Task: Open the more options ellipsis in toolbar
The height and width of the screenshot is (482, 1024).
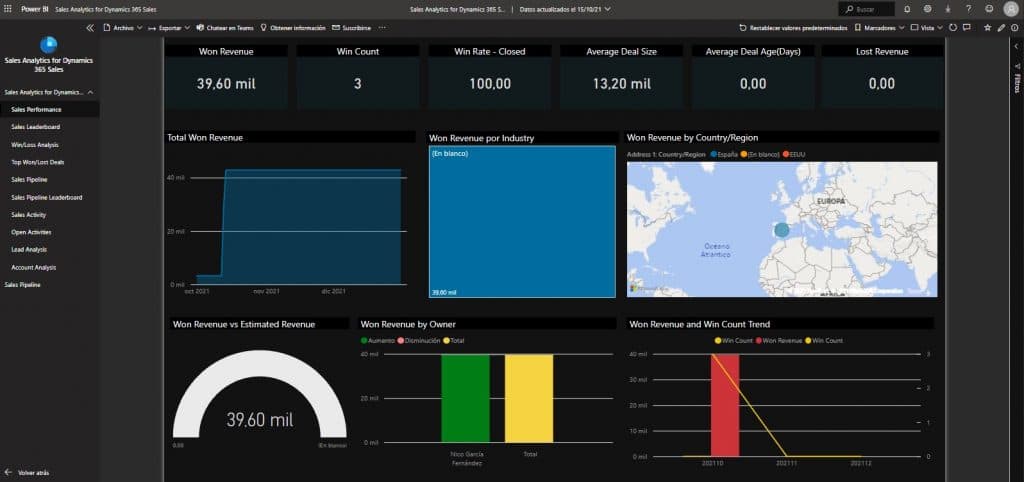Action: pyautogui.click(x=382, y=28)
